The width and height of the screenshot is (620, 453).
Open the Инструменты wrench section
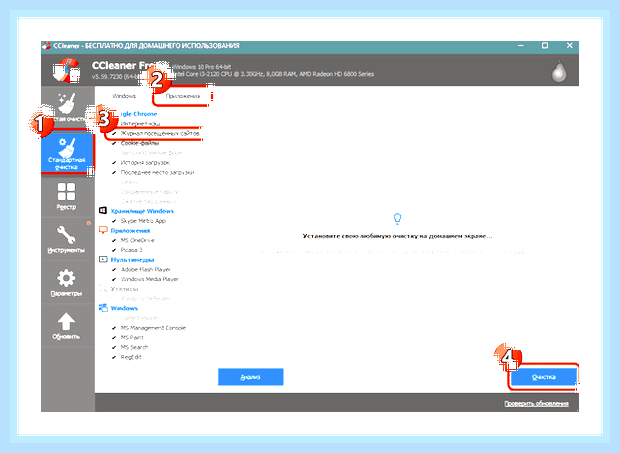66,239
